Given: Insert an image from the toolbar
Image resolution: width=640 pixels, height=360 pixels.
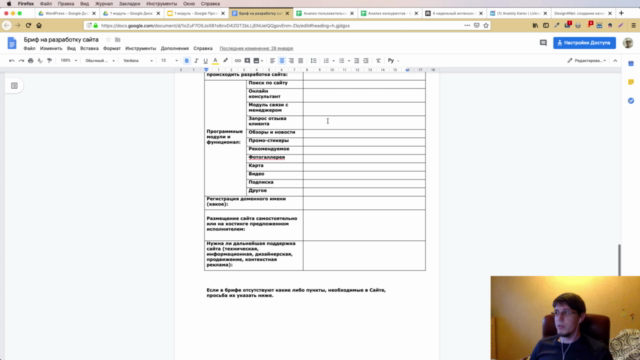Looking at the screenshot, I should pos(256,61).
